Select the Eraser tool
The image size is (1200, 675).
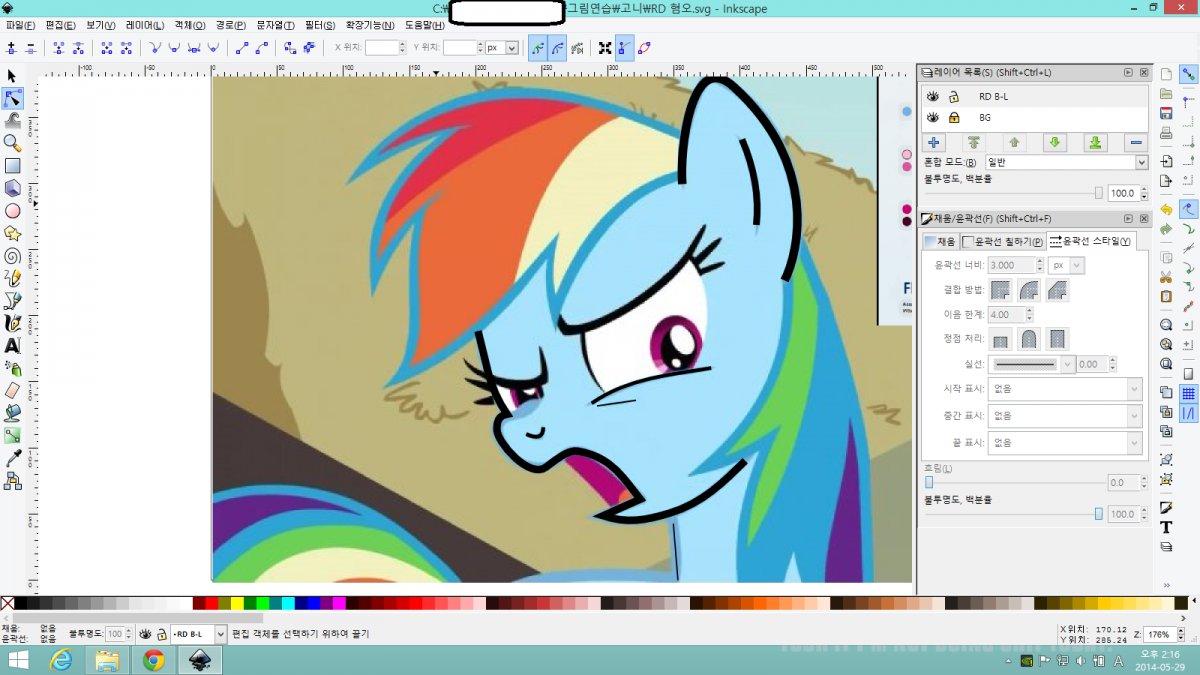point(12,390)
